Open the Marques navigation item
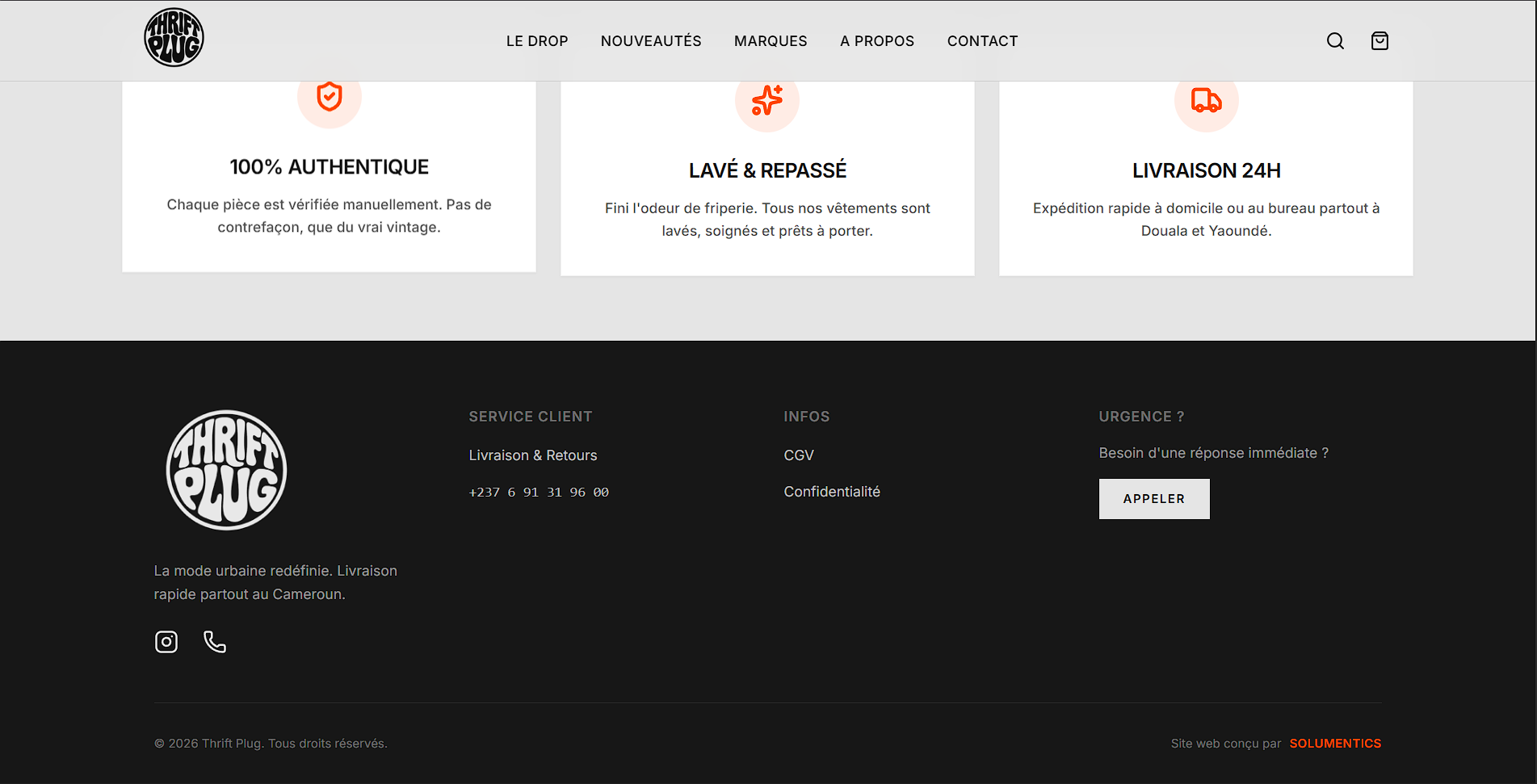 pyautogui.click(x=771, y=41)
